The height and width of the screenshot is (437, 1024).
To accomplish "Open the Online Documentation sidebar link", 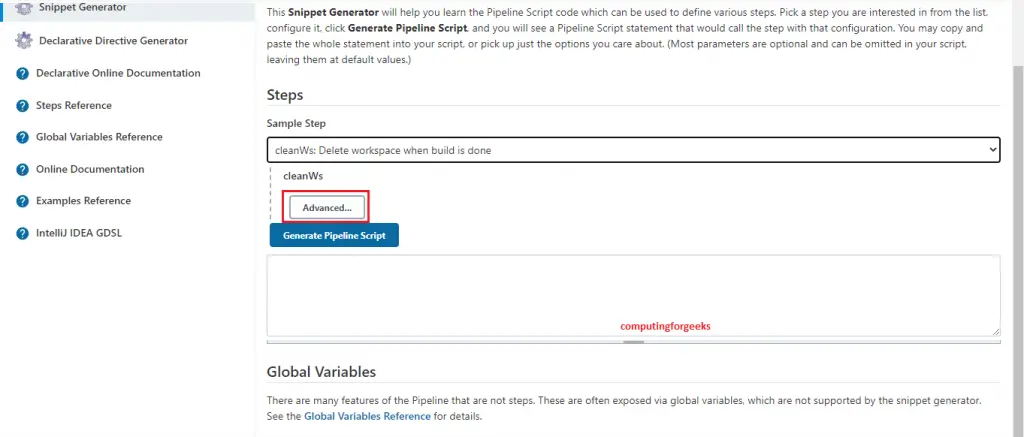I will (x=90, y=169).
